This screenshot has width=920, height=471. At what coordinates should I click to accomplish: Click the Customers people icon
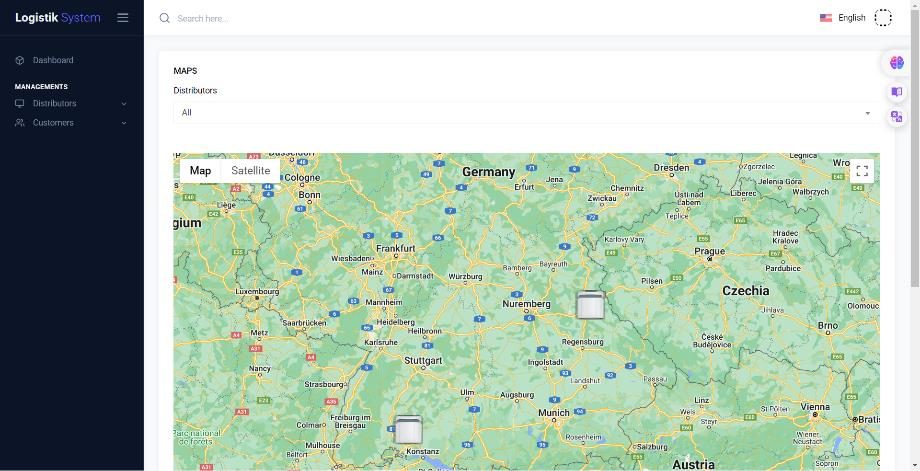click(19, 123)
